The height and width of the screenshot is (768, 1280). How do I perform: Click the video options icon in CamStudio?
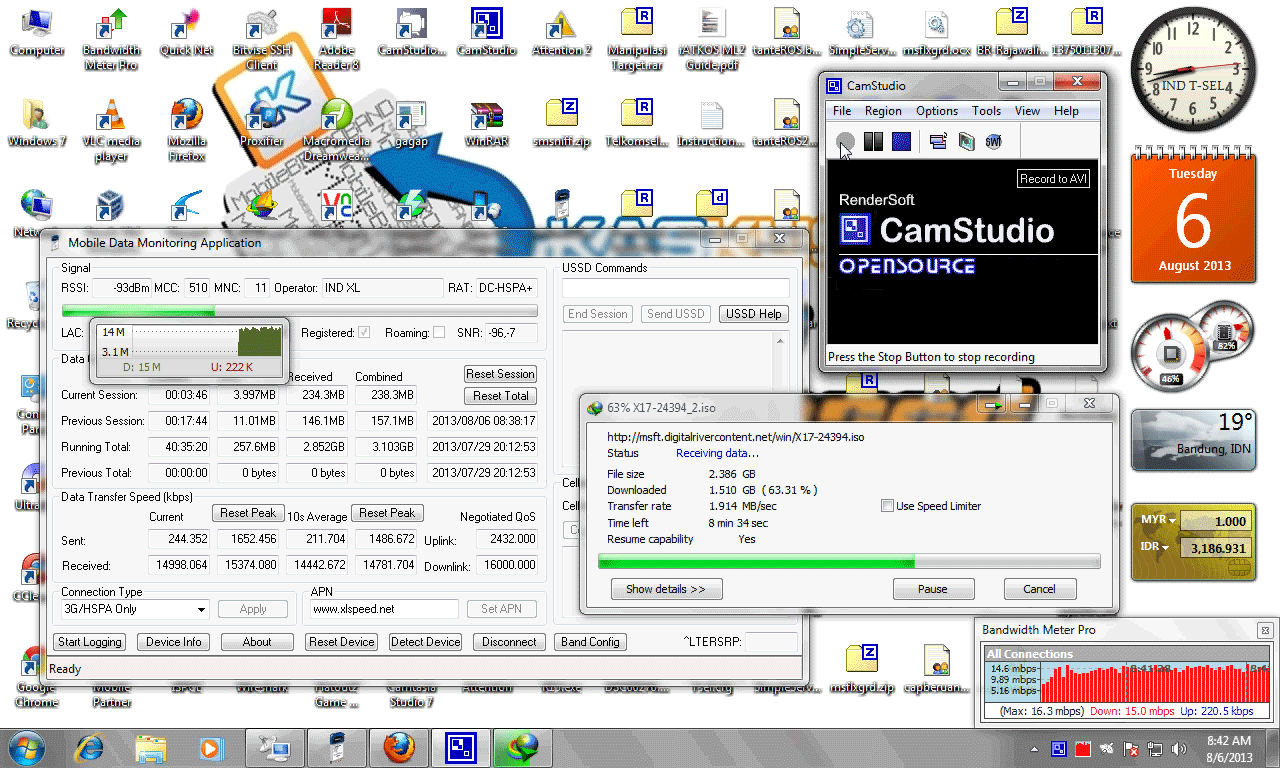click(x=964, y=142)
